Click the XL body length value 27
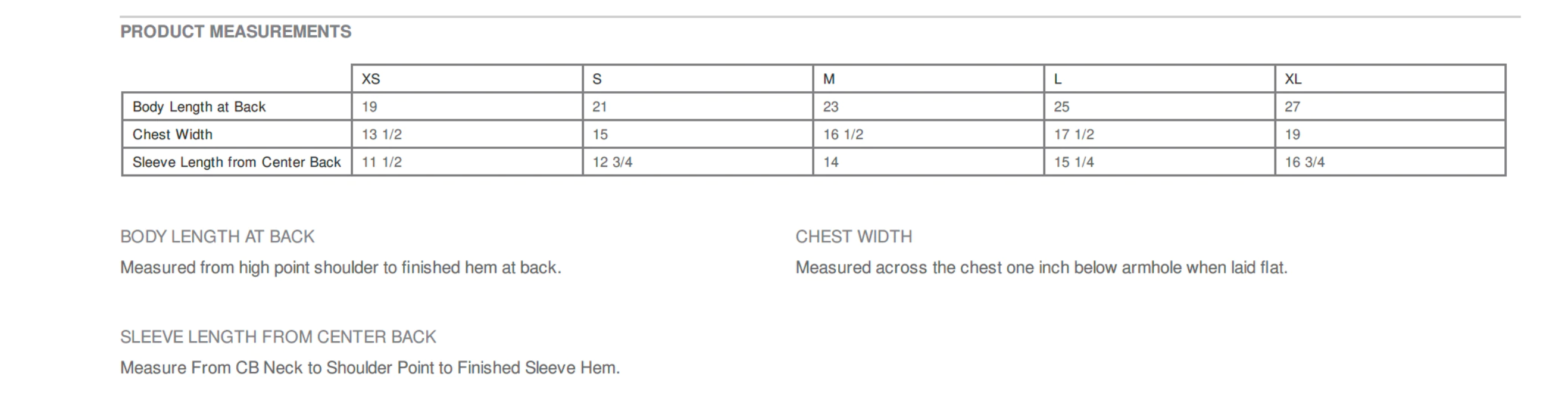 (1292, 107)
